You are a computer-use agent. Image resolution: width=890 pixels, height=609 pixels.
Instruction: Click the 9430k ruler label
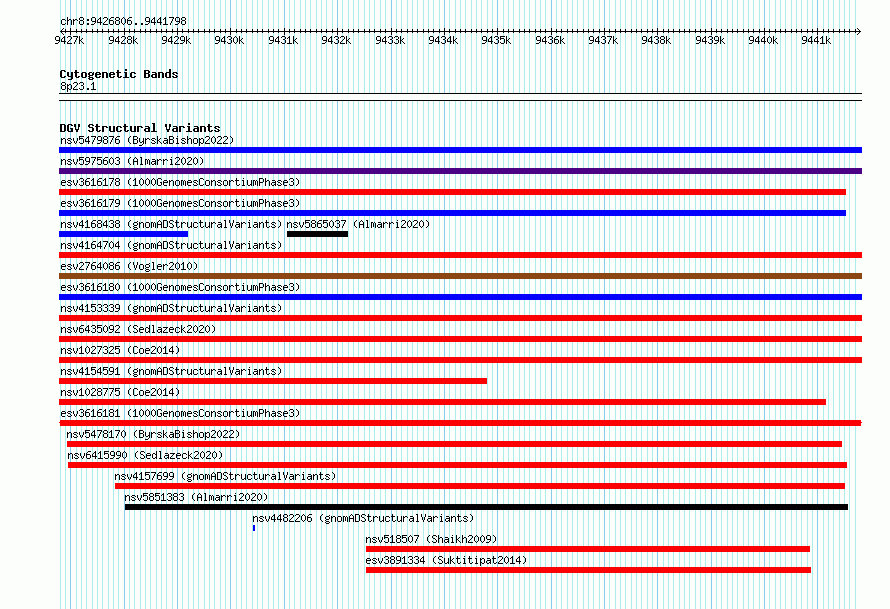229,40
